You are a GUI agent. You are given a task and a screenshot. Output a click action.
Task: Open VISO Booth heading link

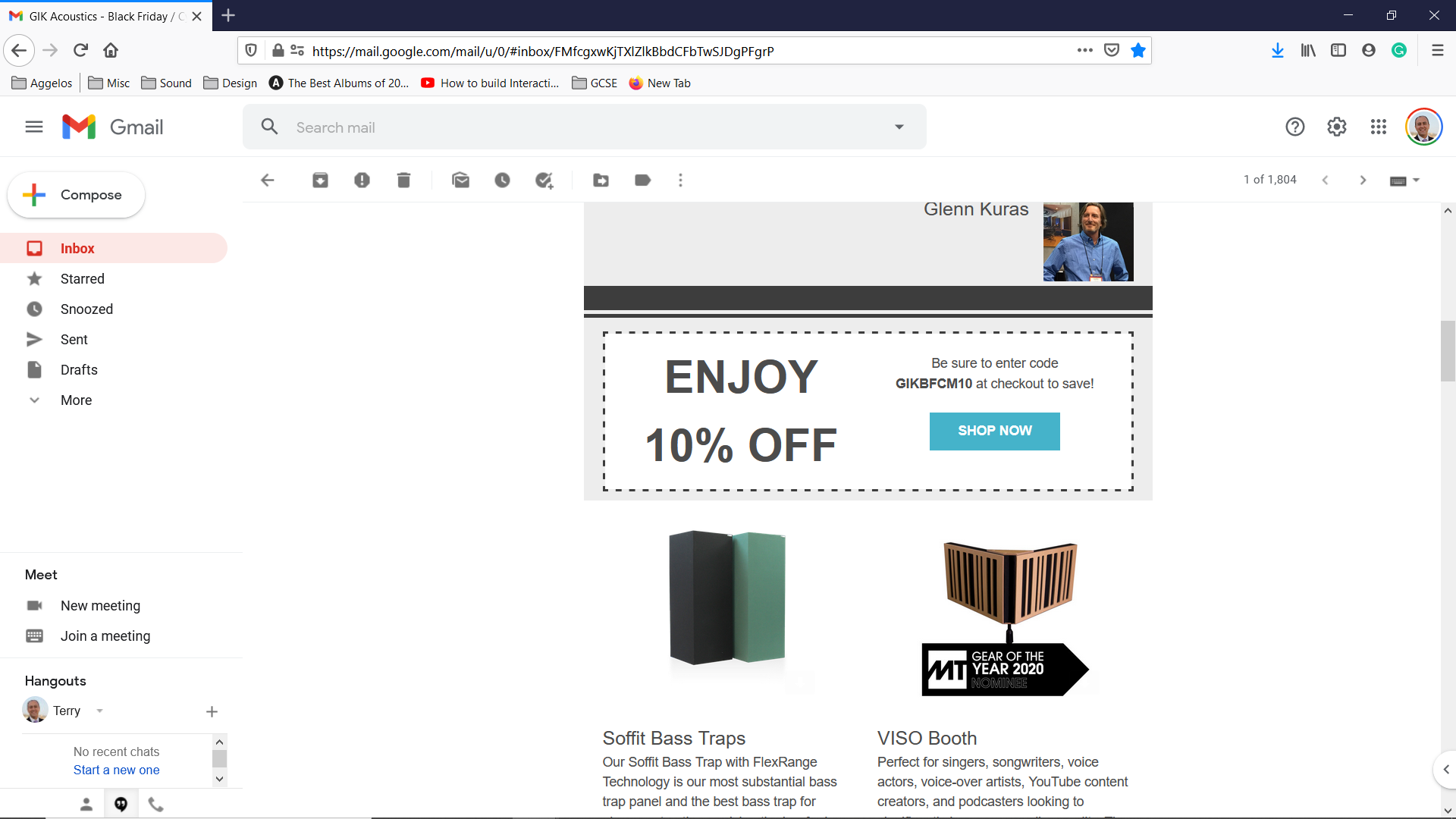(927, 738)
